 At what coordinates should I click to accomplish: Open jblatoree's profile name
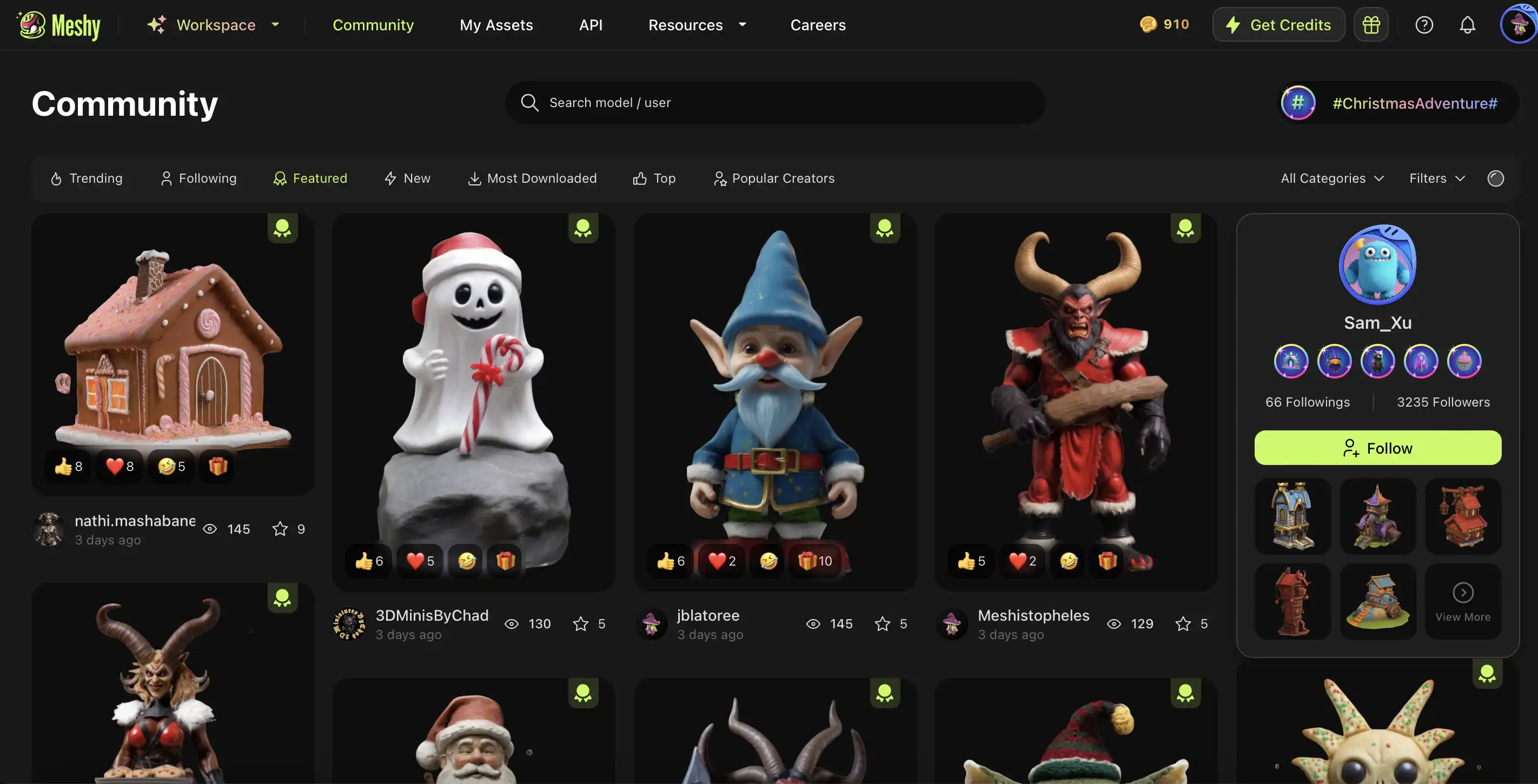click(x=708, y=616)
